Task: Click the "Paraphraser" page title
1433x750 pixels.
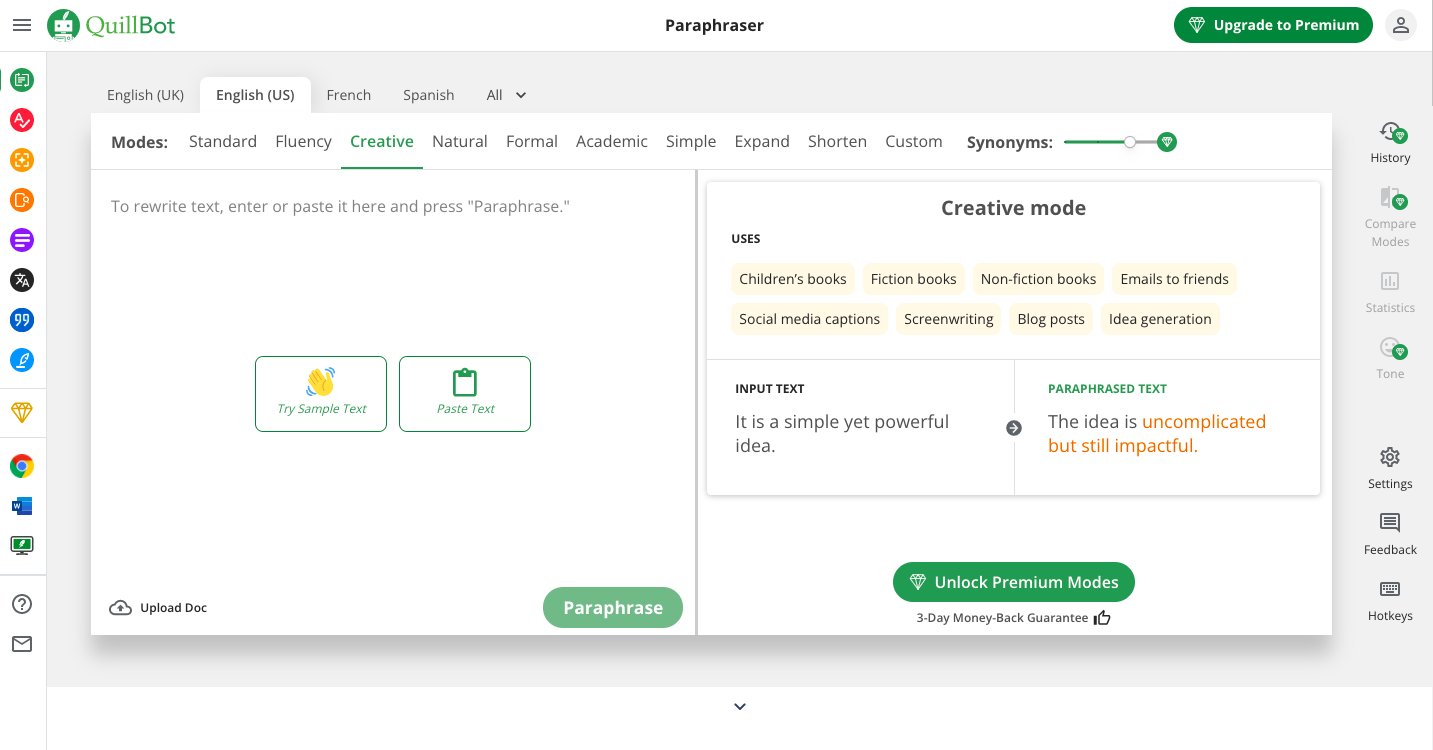Action: [x=714, y=25]
